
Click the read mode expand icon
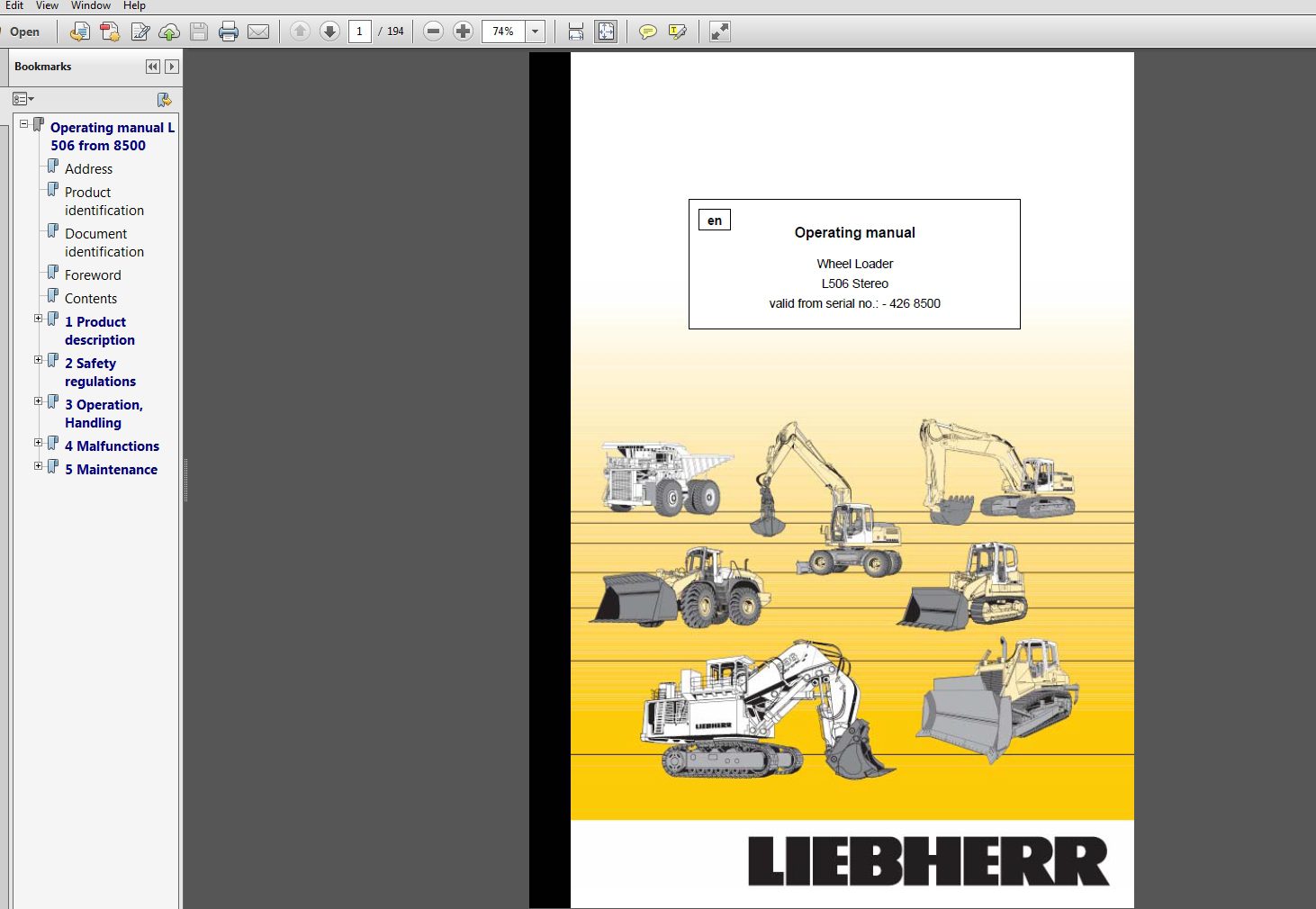click(720, 31)
